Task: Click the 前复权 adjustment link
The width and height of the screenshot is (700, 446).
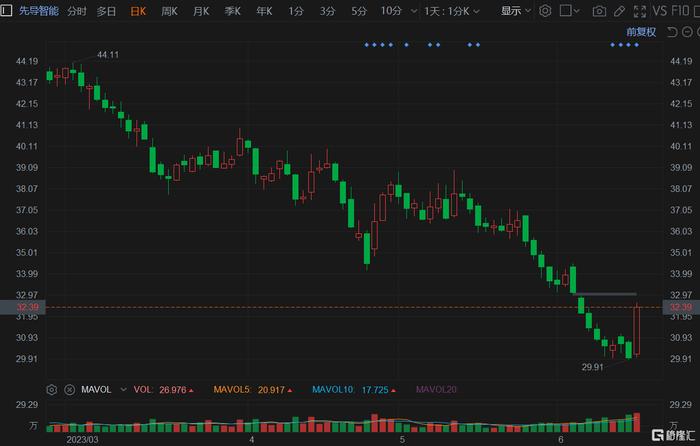Action: click(641, 32)
